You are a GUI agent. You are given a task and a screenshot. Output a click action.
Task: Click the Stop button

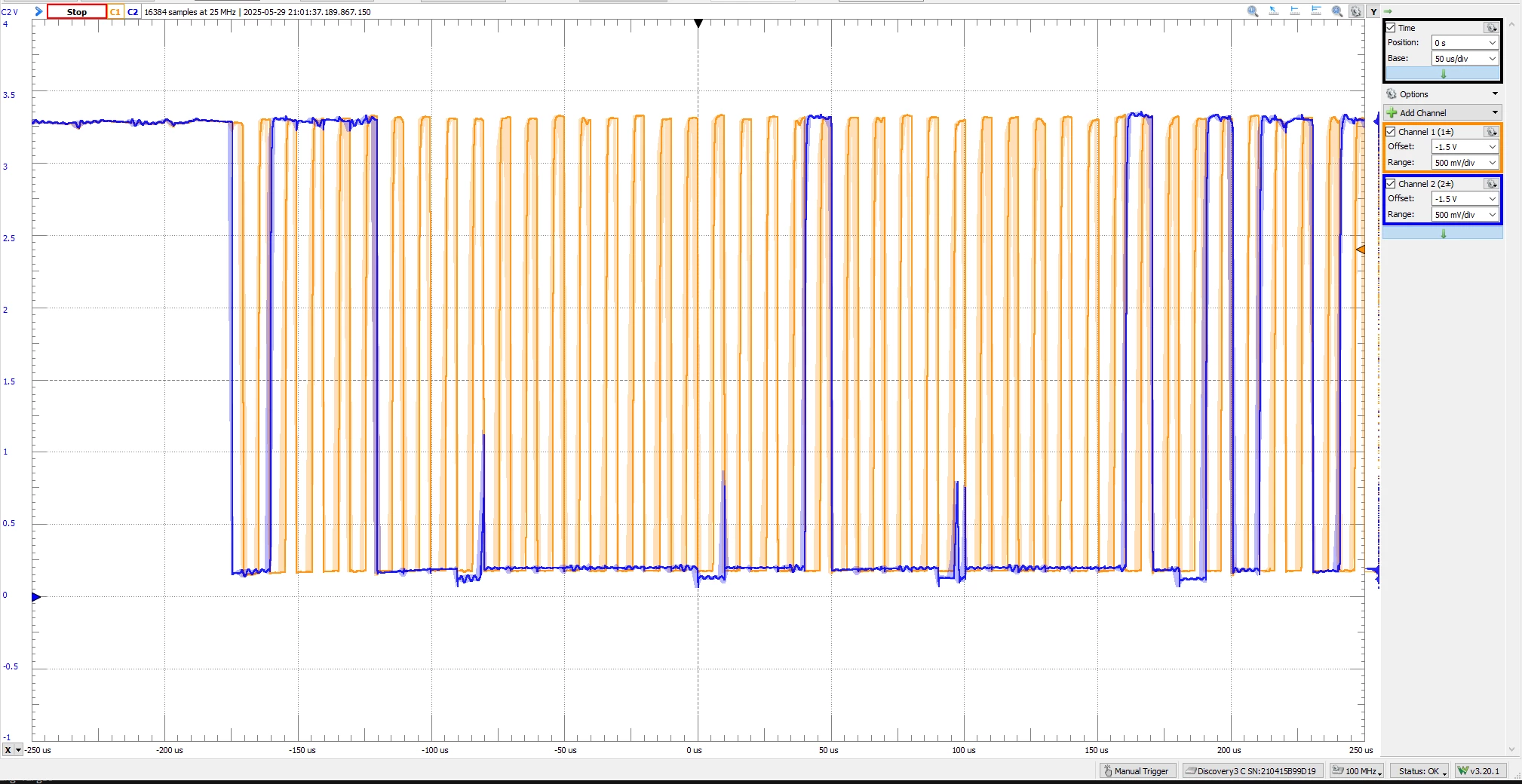tap(76, 12)
